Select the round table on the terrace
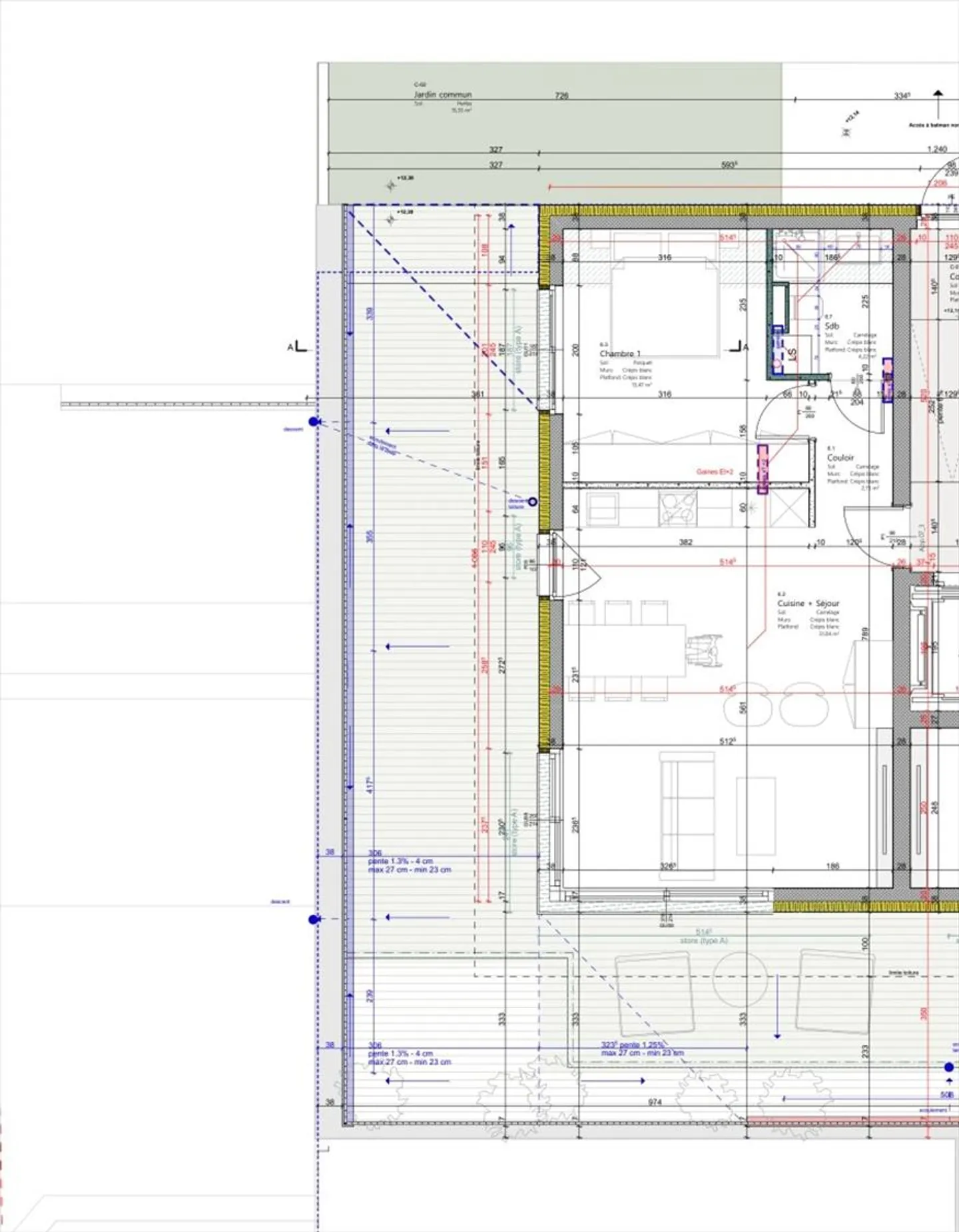The height and width of the screenshot is (1232, 959). coord(740,978)
